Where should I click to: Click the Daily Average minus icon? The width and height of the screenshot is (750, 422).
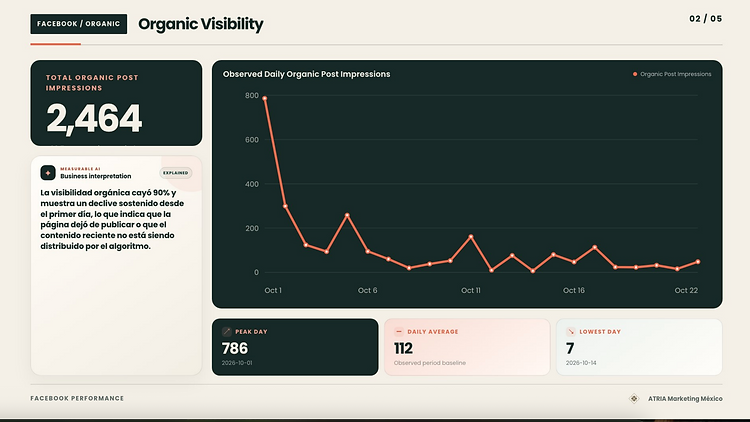[398, 332]
